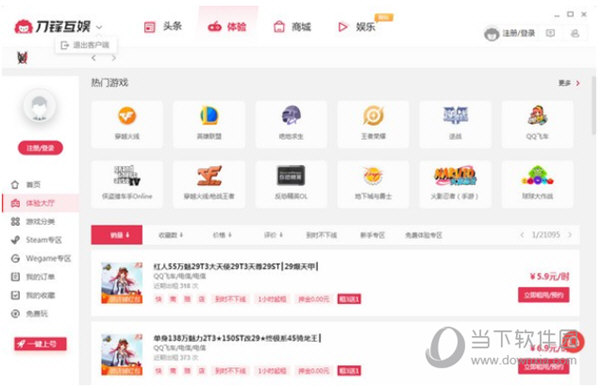600x388 pixels.
Task: Click the top right icon beside the message icon
Action: tap(575, 33)
